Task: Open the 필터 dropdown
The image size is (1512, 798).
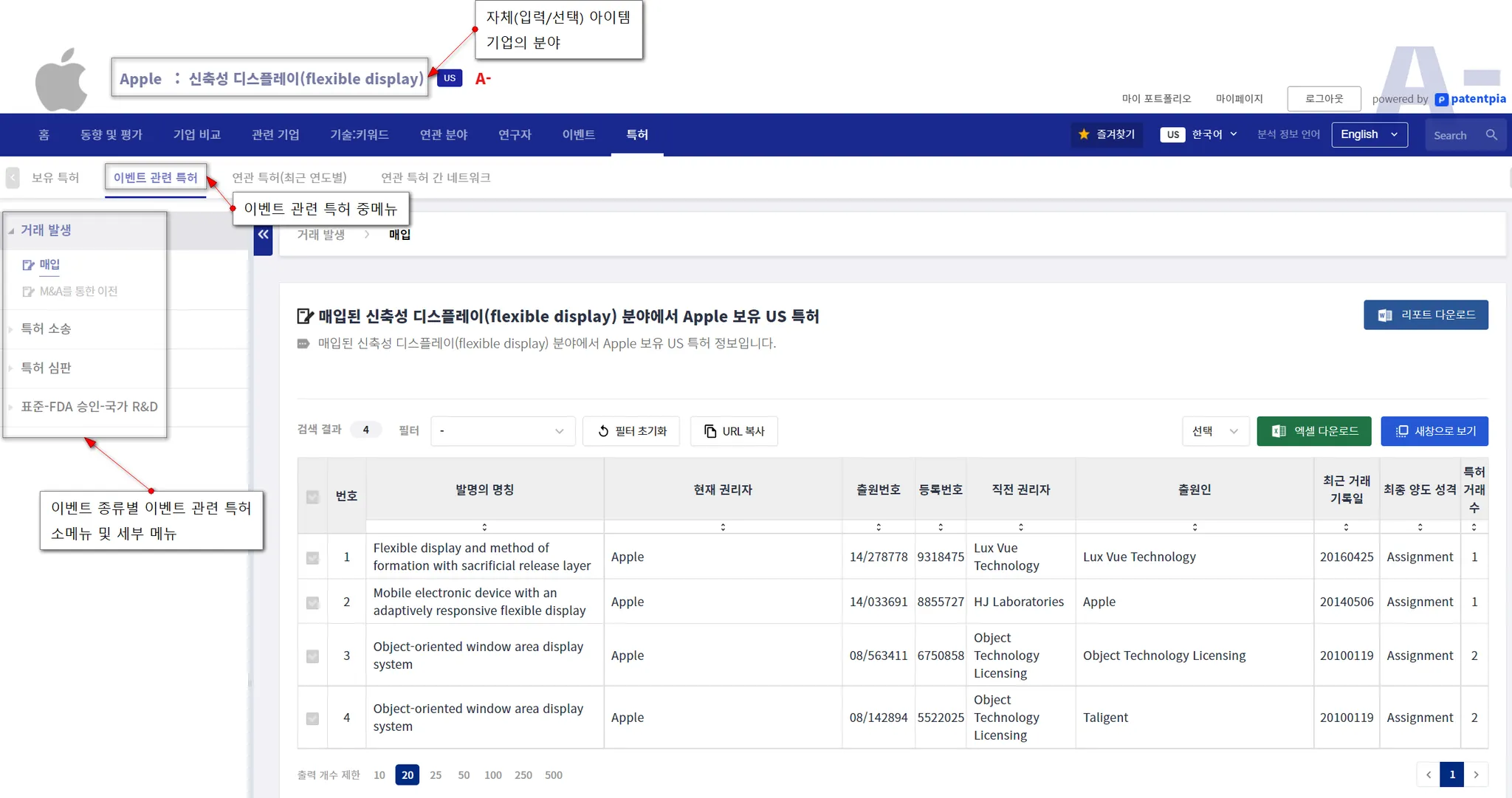Action: (x=502, y=431)
